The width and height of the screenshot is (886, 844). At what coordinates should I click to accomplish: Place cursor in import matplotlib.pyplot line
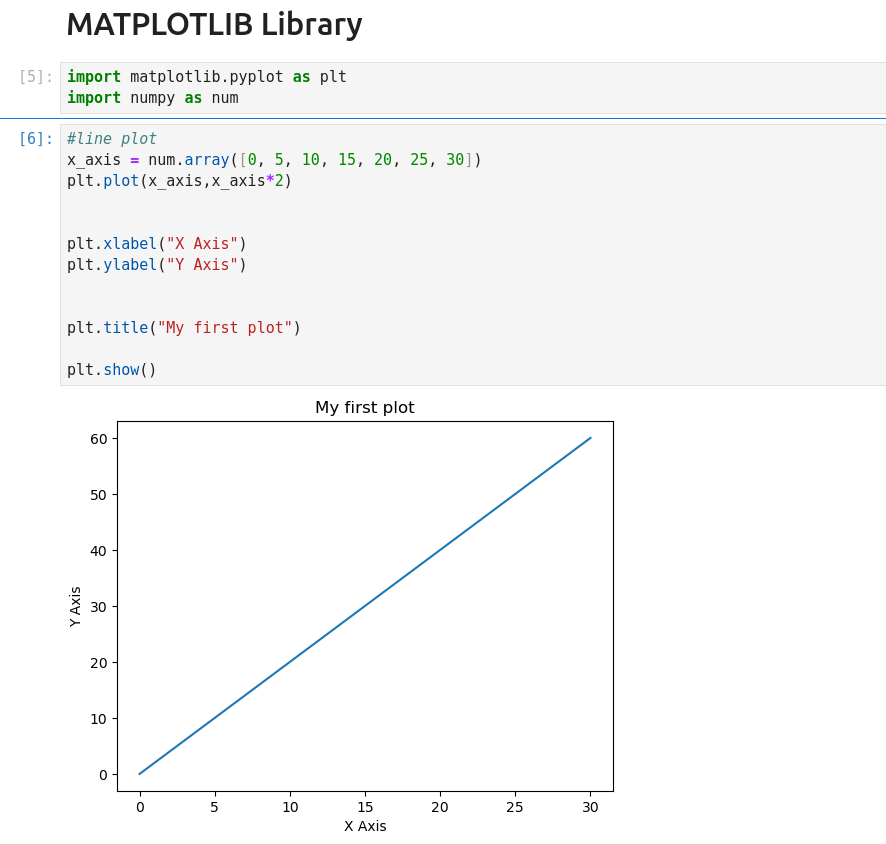point(206,77)
